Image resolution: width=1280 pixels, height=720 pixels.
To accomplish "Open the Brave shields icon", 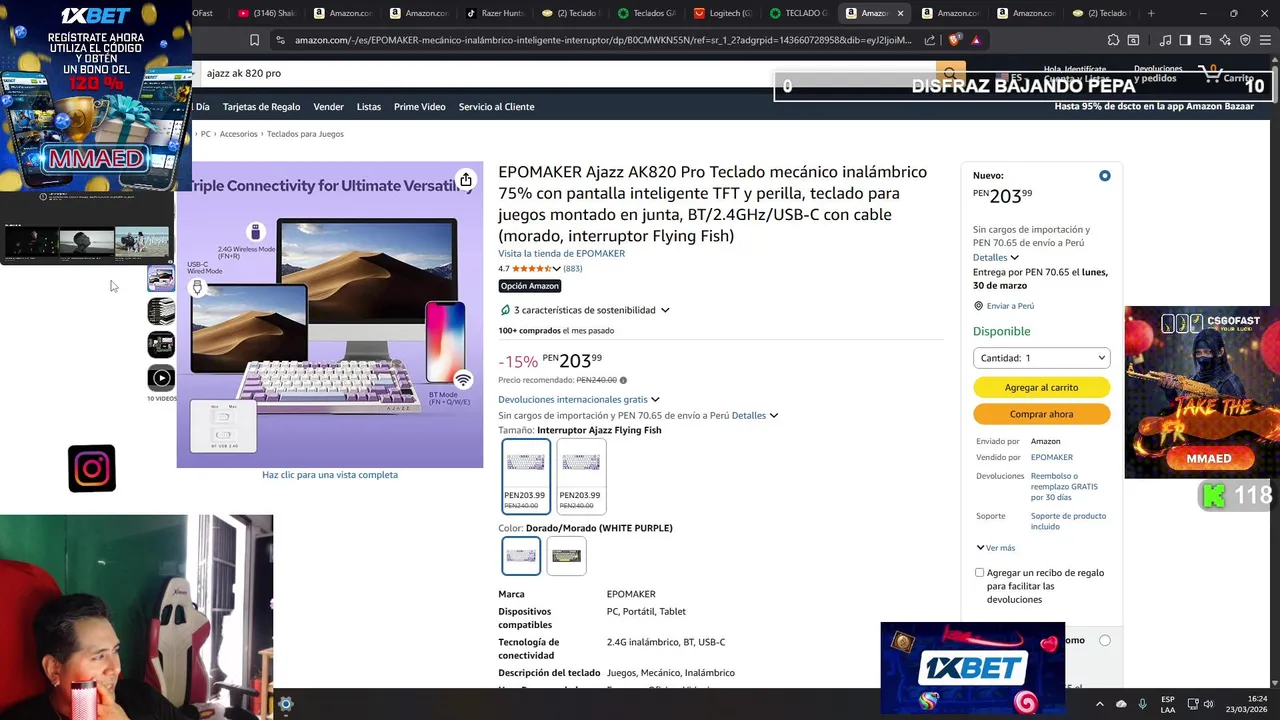I will tap(954, 40).
